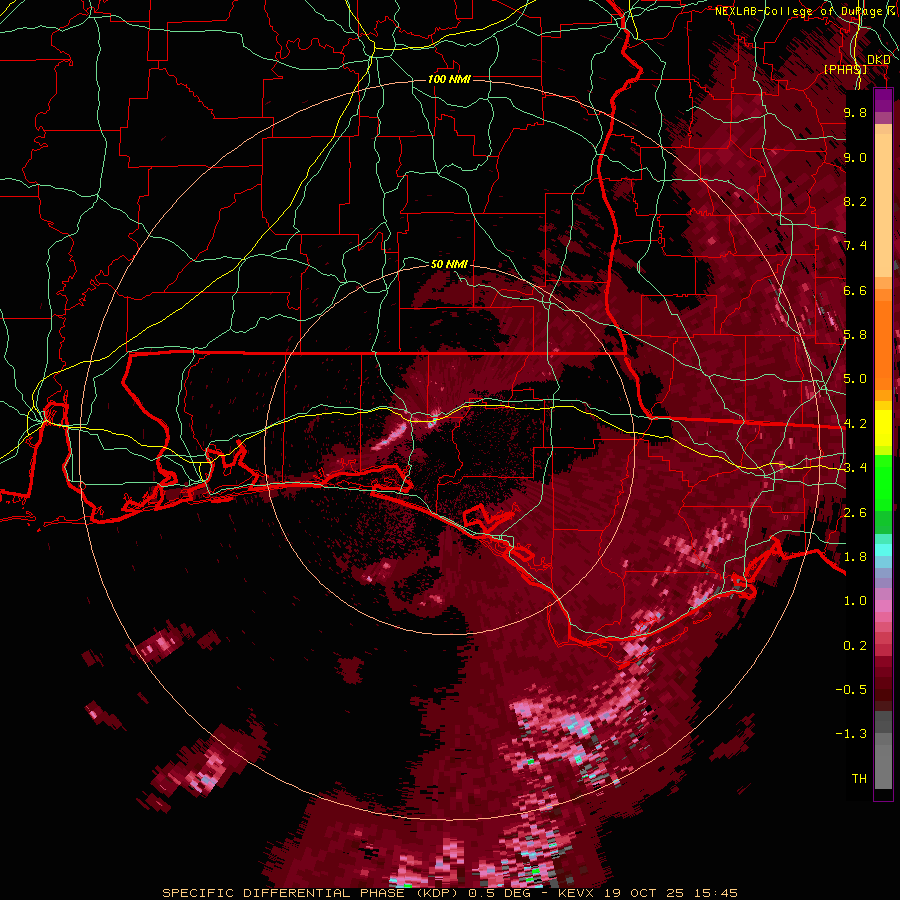
Task: Click the 5.0 value on the color scale
Action: click(x=855, y=379)
